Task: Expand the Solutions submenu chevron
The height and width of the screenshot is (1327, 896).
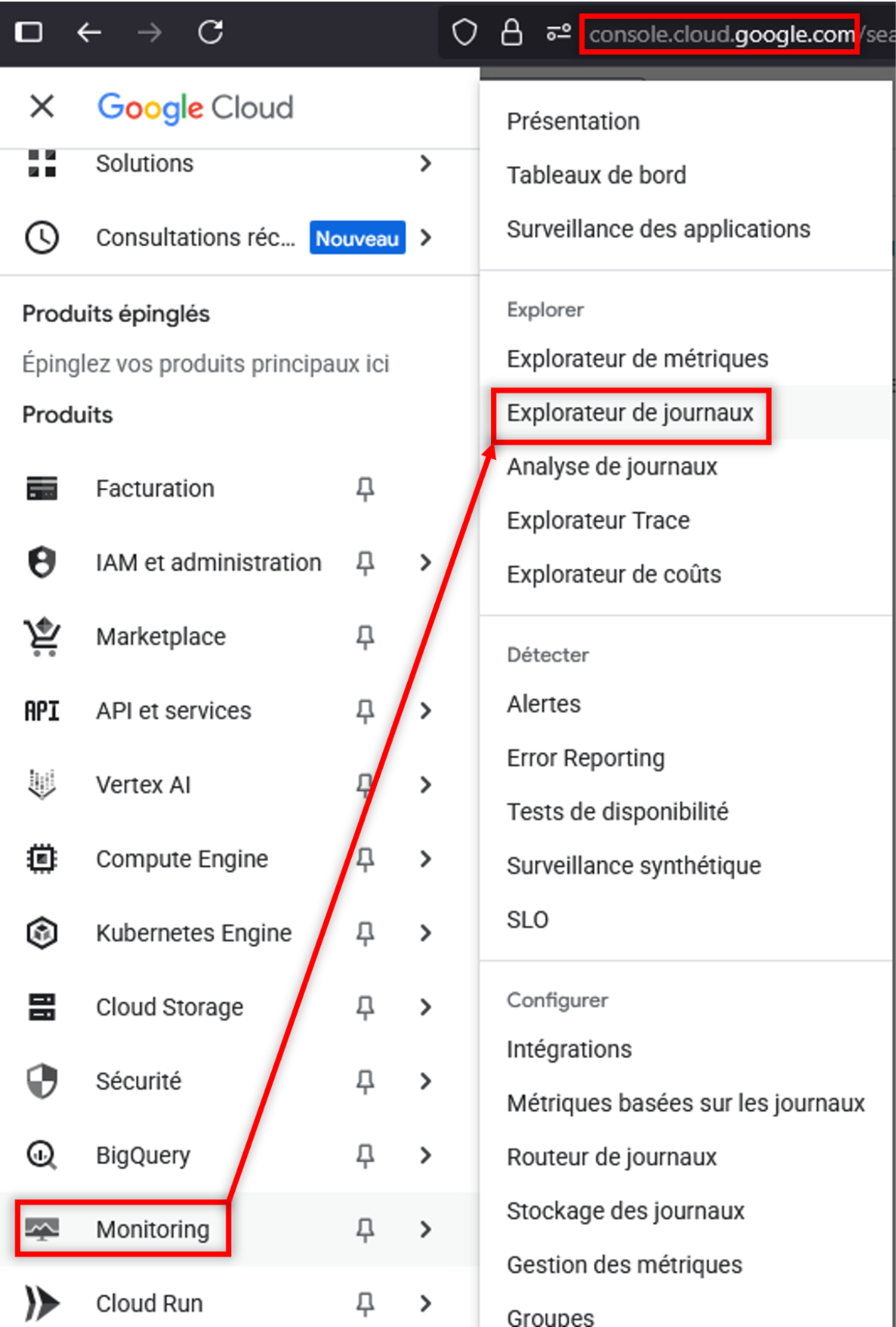Action: [426, 163]
